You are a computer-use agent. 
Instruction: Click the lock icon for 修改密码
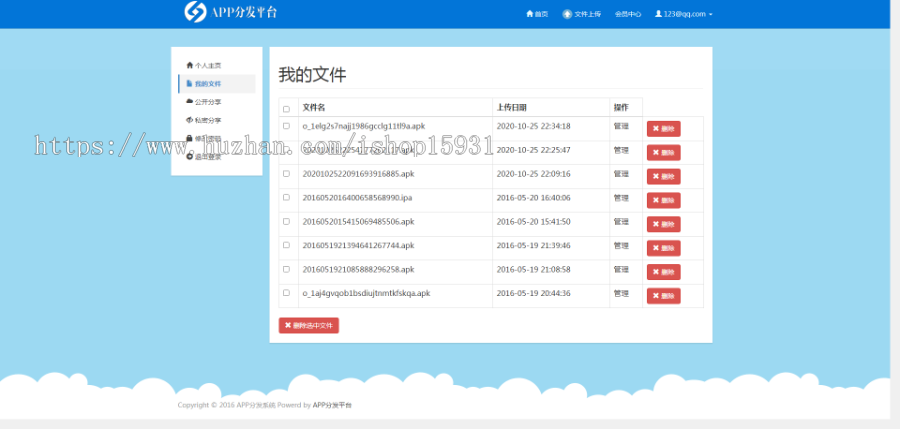(x=190, y=138)
